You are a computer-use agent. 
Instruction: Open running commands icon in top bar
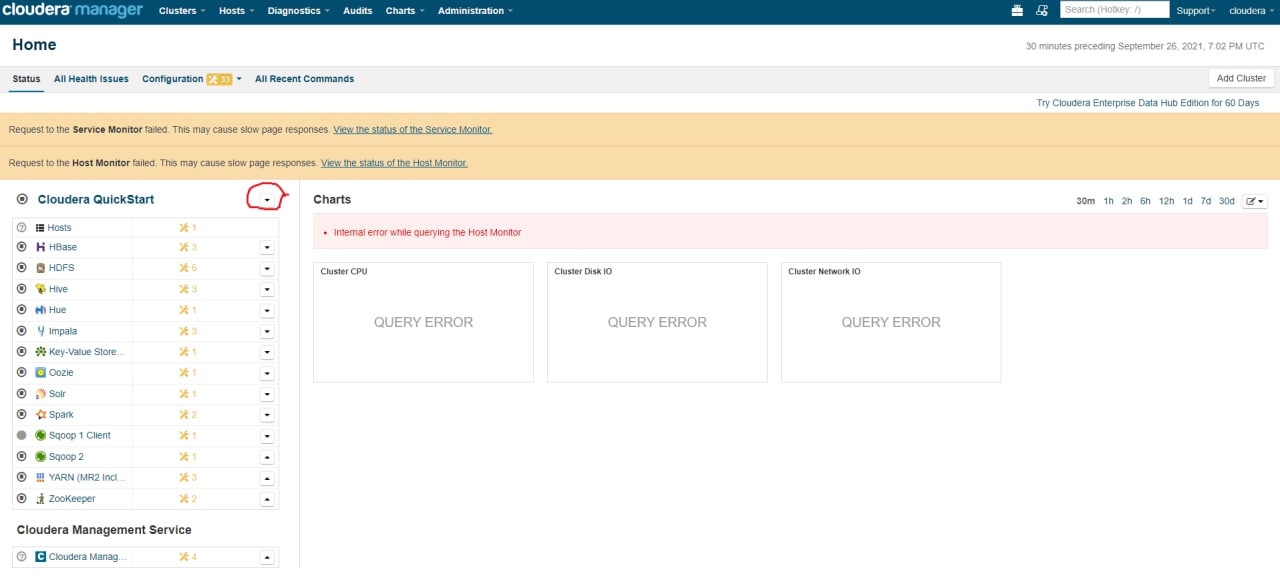(1042, 10)
